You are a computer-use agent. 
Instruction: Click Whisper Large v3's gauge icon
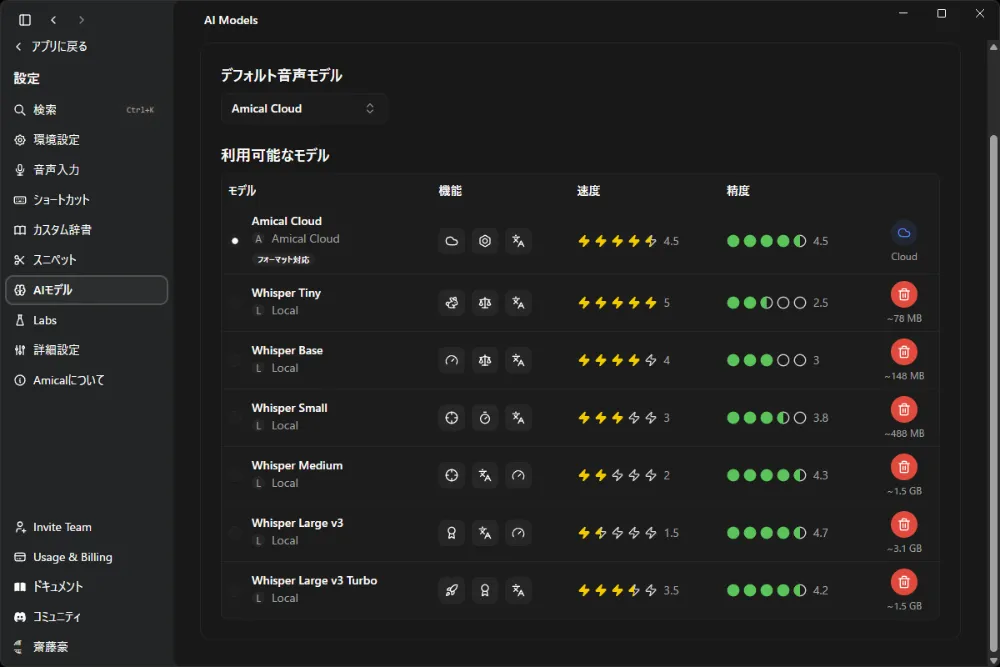click(518, 532)
